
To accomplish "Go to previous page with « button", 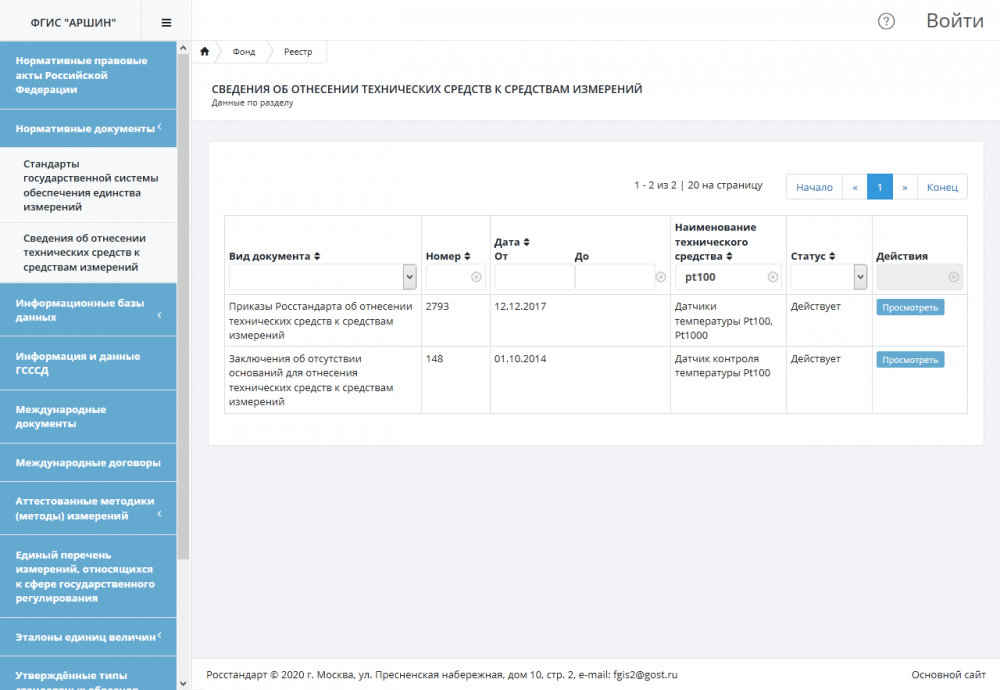I will (855, 187).
